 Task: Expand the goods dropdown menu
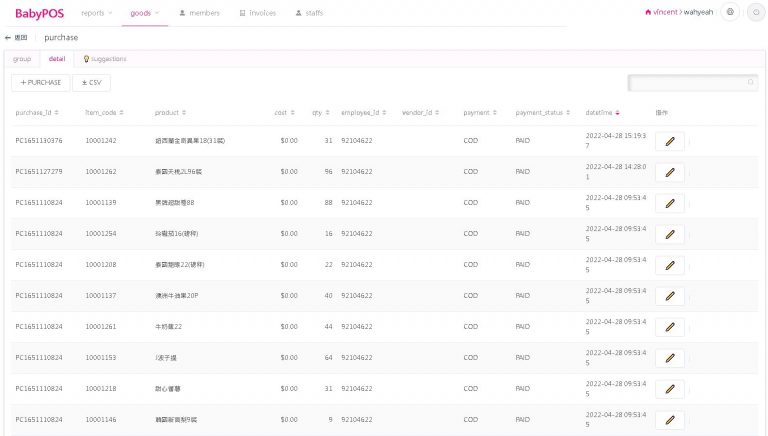click(x=144, y=12)
